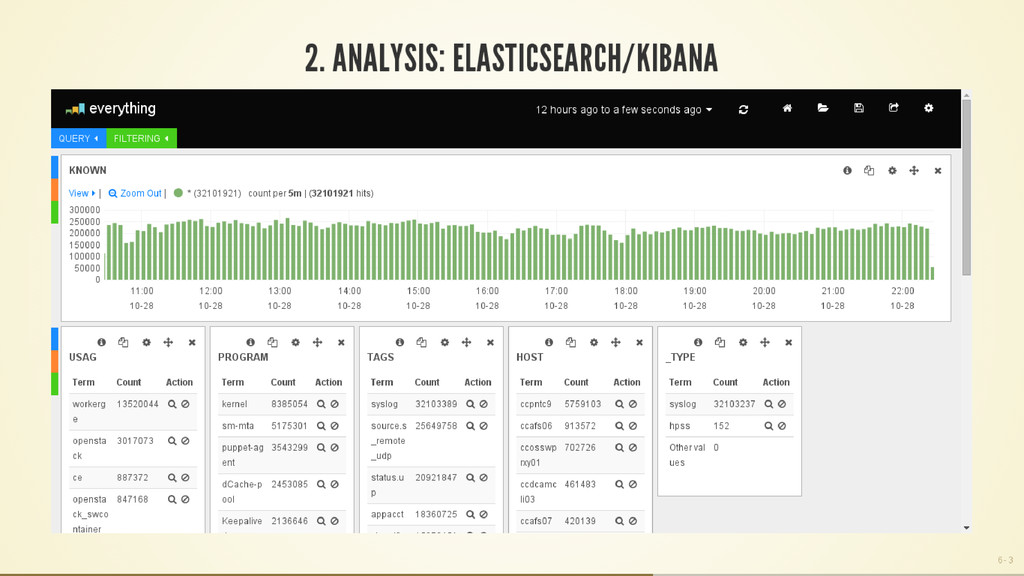Close the USAG panel

pyautogui.click(x=192, y=343)
